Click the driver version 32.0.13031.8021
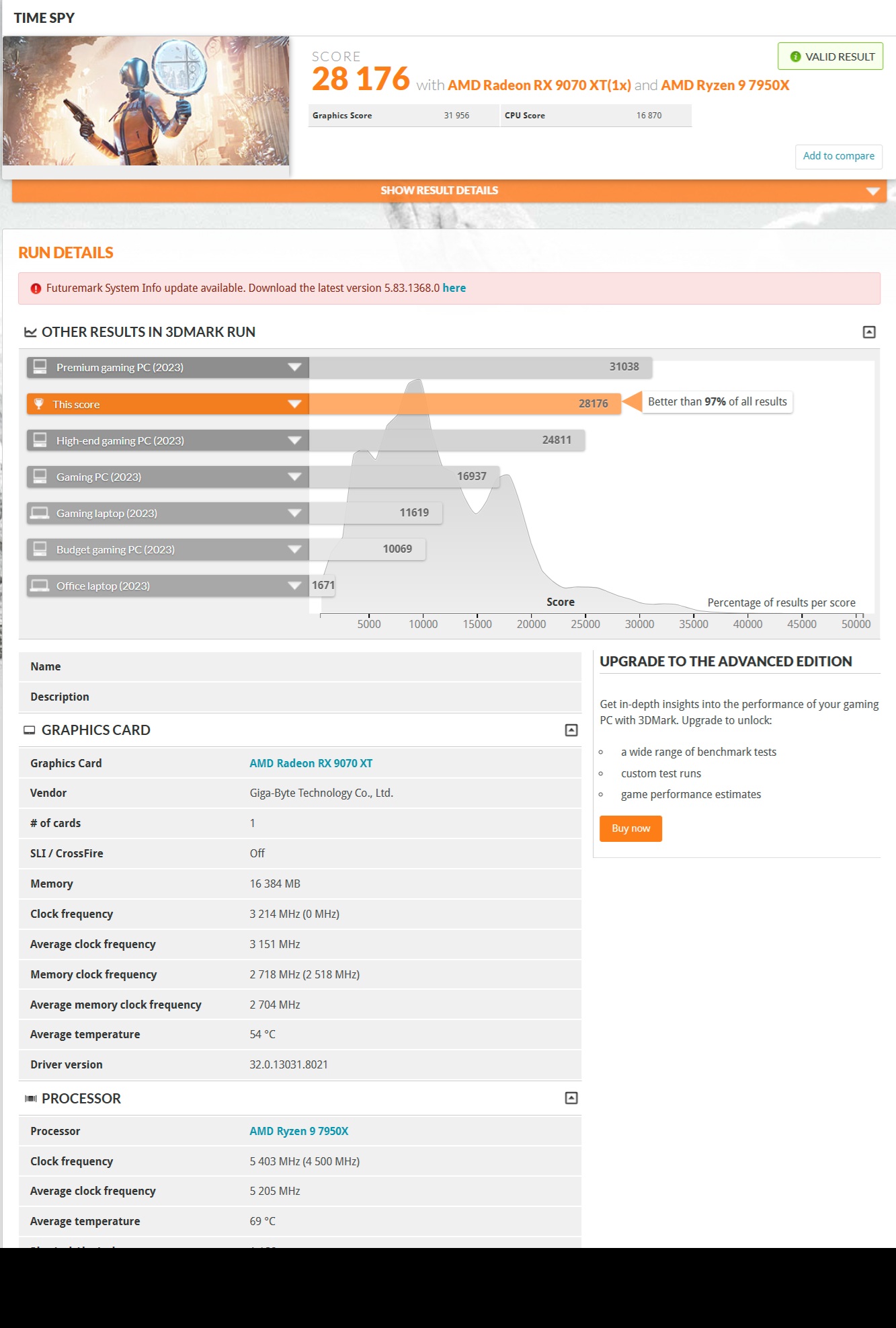The image size is (896, 1328). click(x=289, y=1064)
